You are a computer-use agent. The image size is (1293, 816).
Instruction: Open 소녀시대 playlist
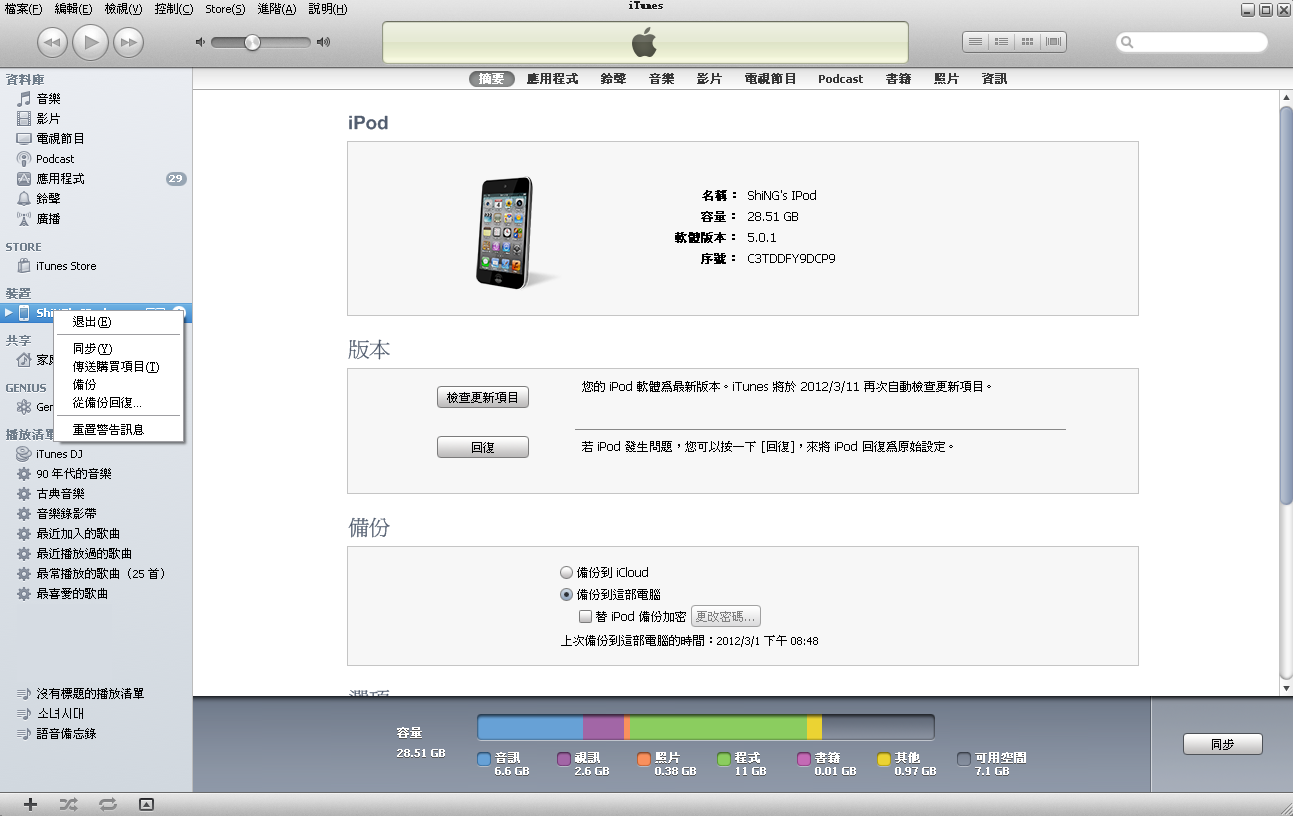[60, 714]
